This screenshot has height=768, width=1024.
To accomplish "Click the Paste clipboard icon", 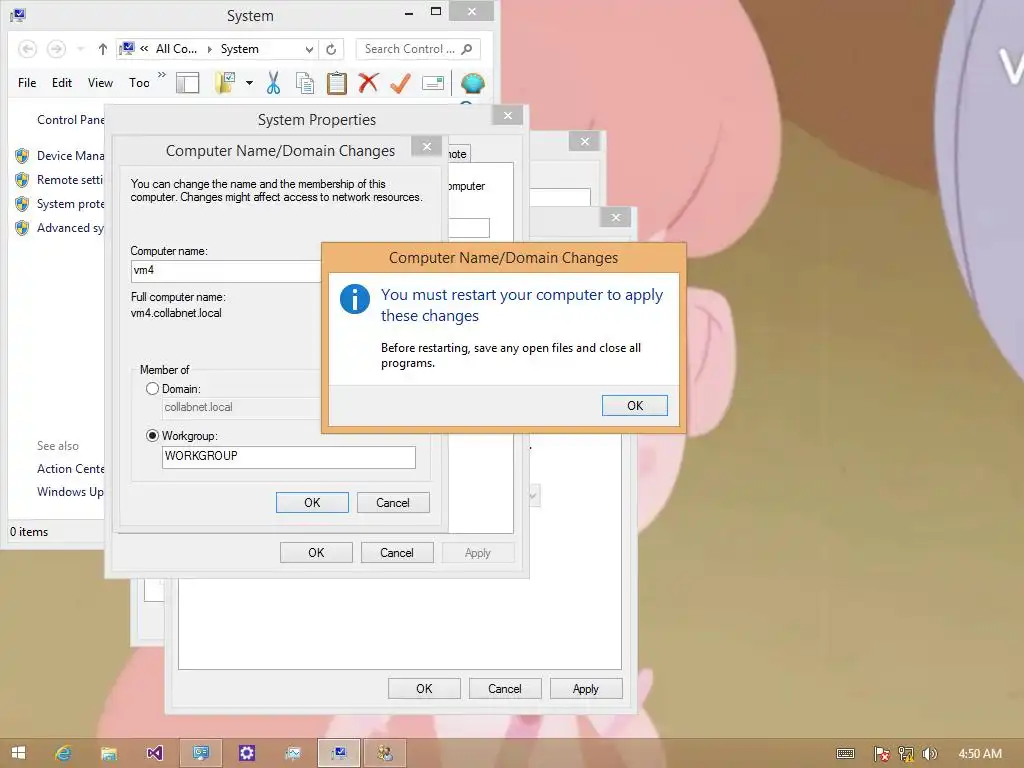I will point(336,83).
